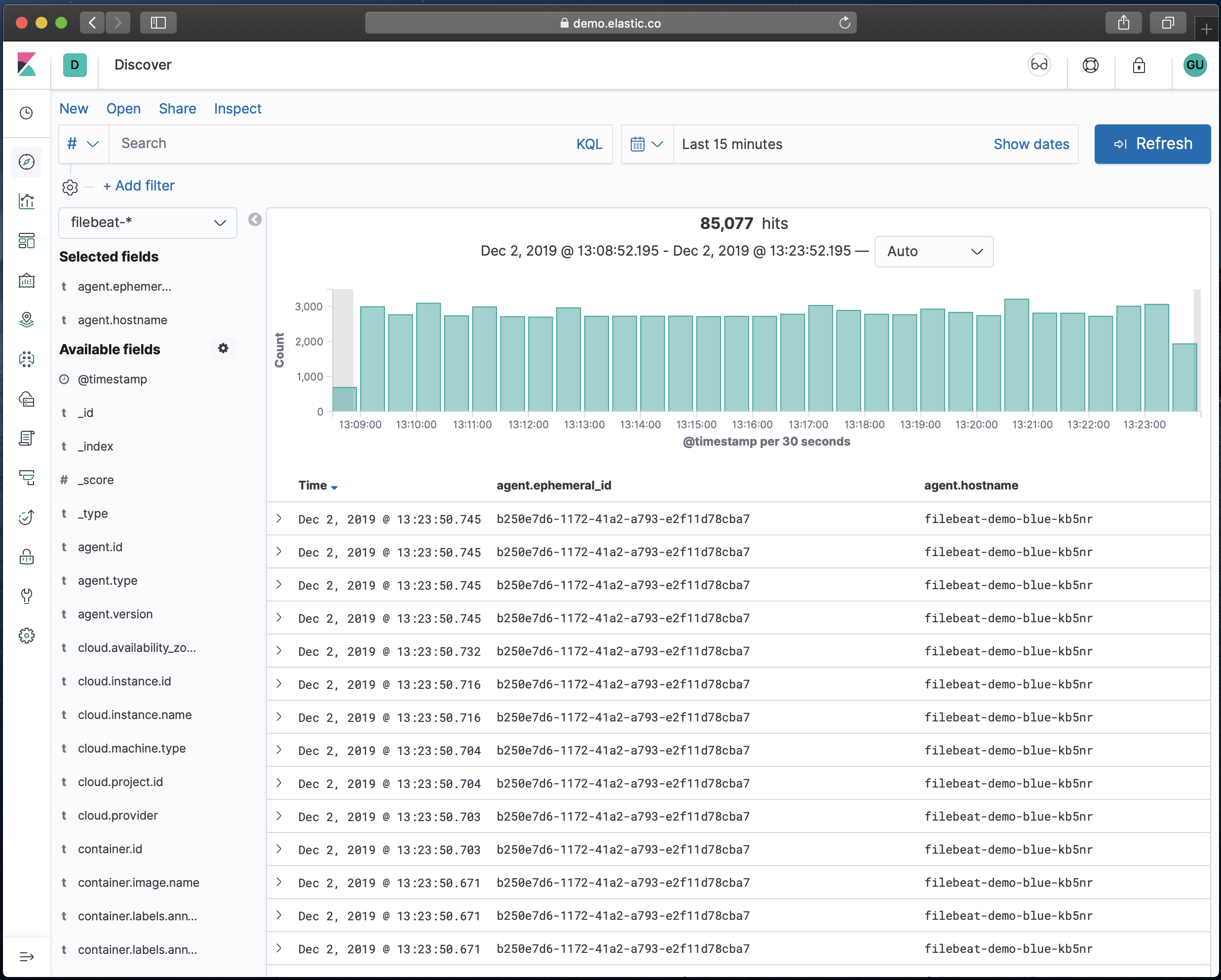
Task: Click into the Search query field
Action: coord(340,144)
